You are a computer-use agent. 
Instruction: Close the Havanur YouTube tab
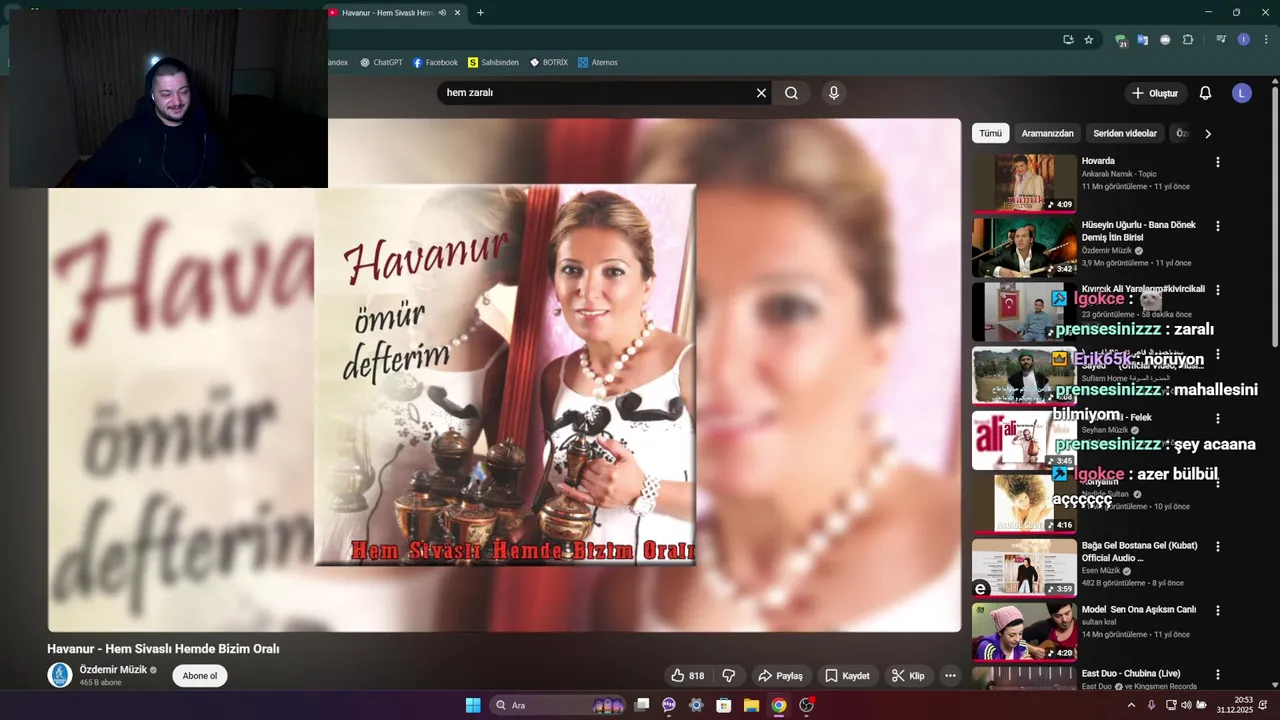458,13
